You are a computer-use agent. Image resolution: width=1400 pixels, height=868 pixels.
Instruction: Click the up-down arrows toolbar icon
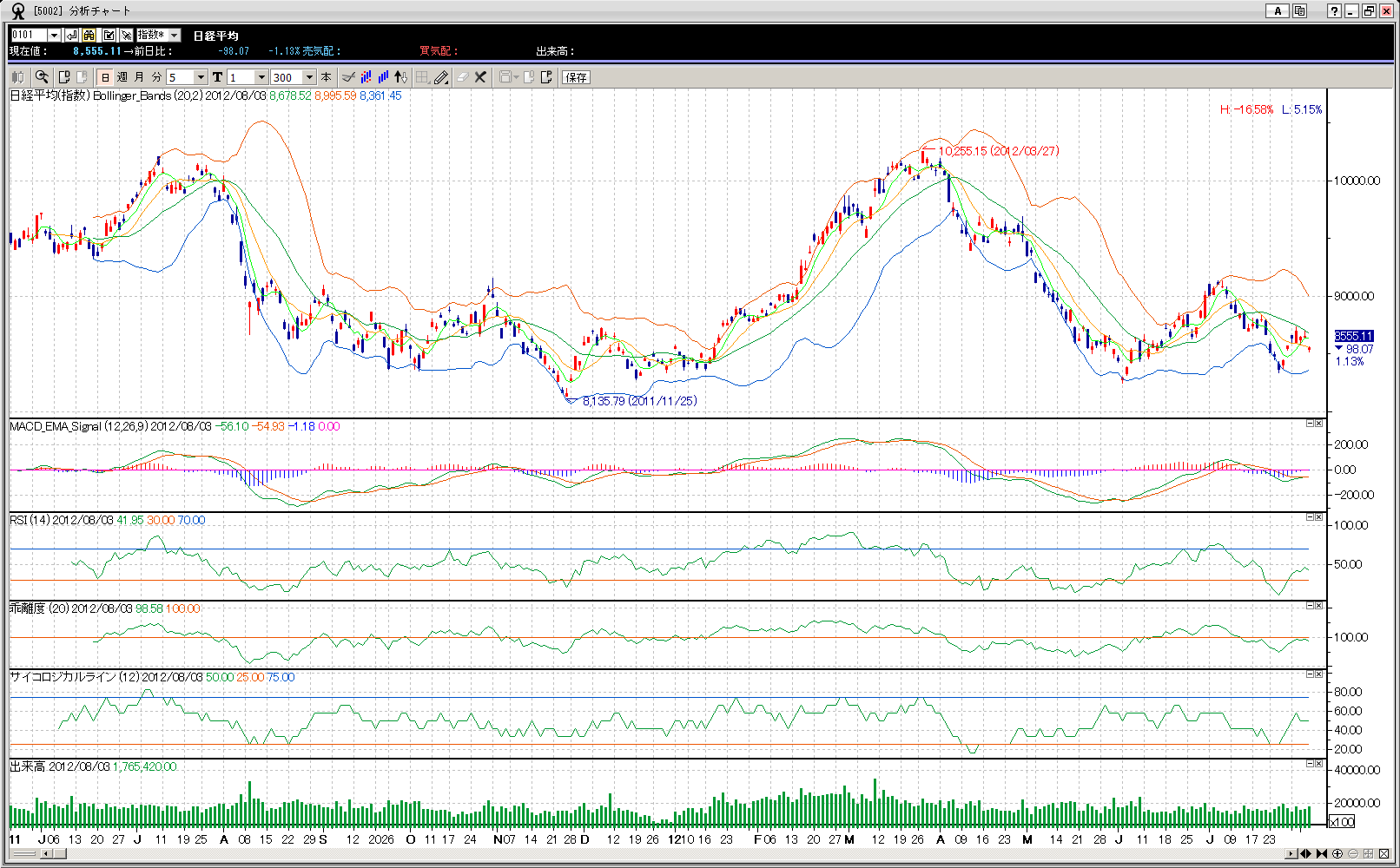click(x=400, y=77)
